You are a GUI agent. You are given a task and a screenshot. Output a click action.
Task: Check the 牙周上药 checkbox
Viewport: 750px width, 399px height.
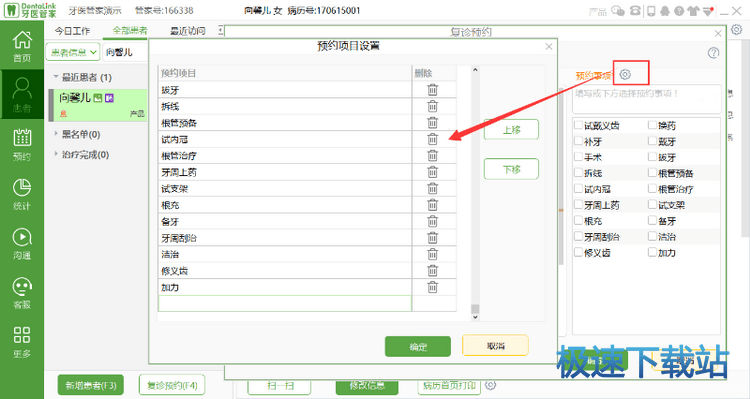pyautogui.click(x=579, y=205)
